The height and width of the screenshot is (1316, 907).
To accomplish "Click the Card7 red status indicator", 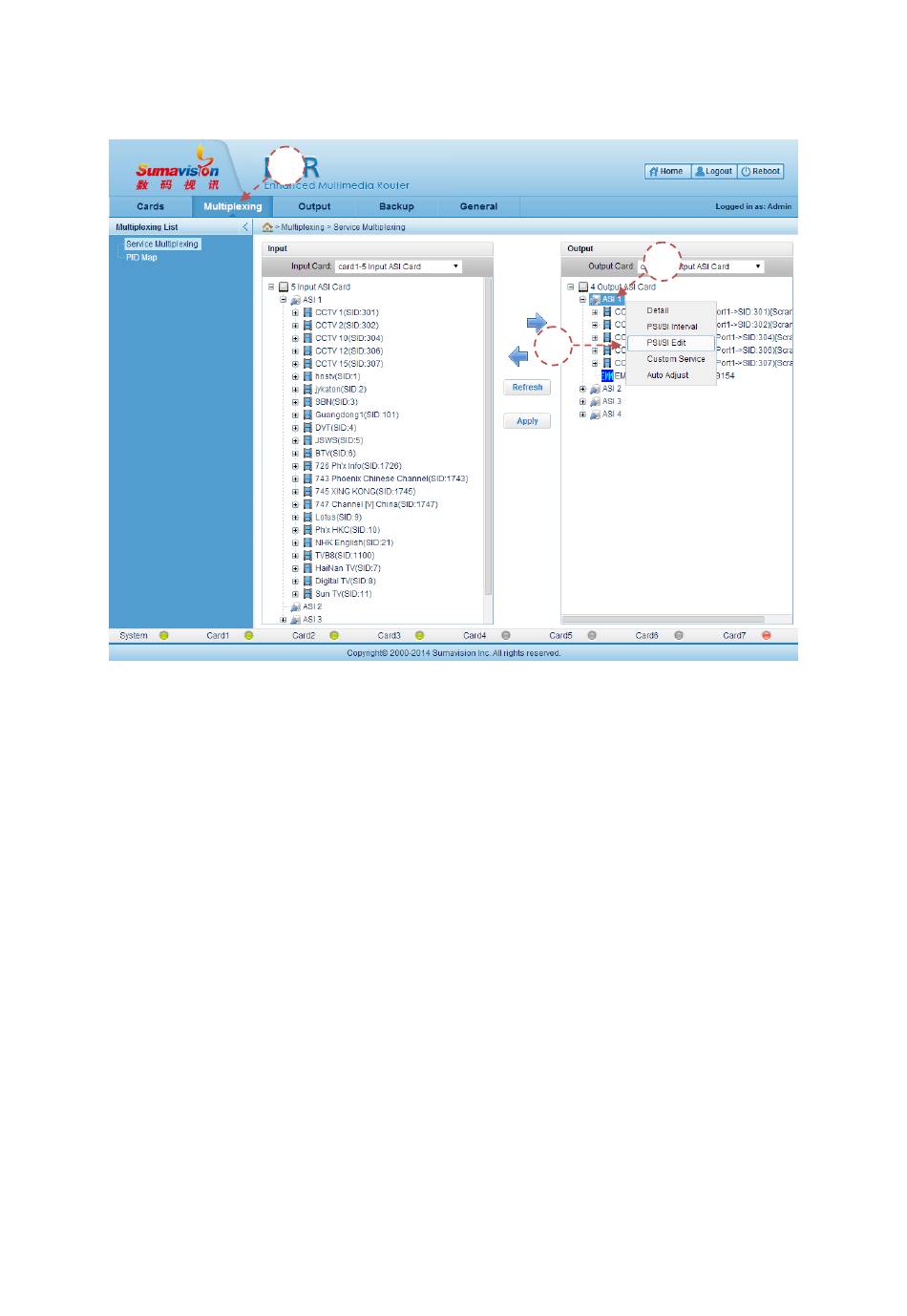I will point(766,635).
